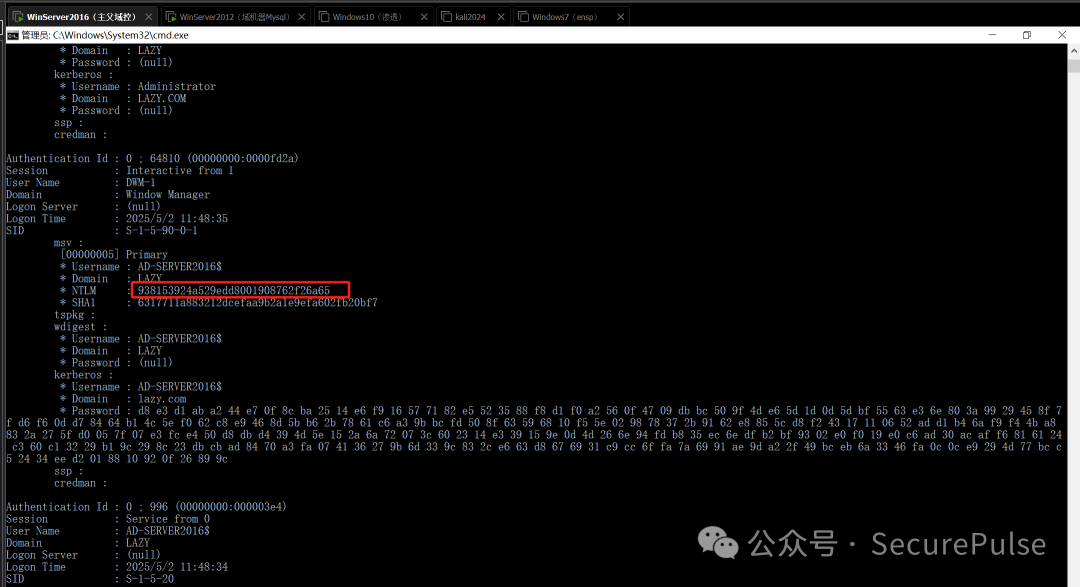Click the Authentication Id 996 line

pyautogui.click(x=146, y=506)
